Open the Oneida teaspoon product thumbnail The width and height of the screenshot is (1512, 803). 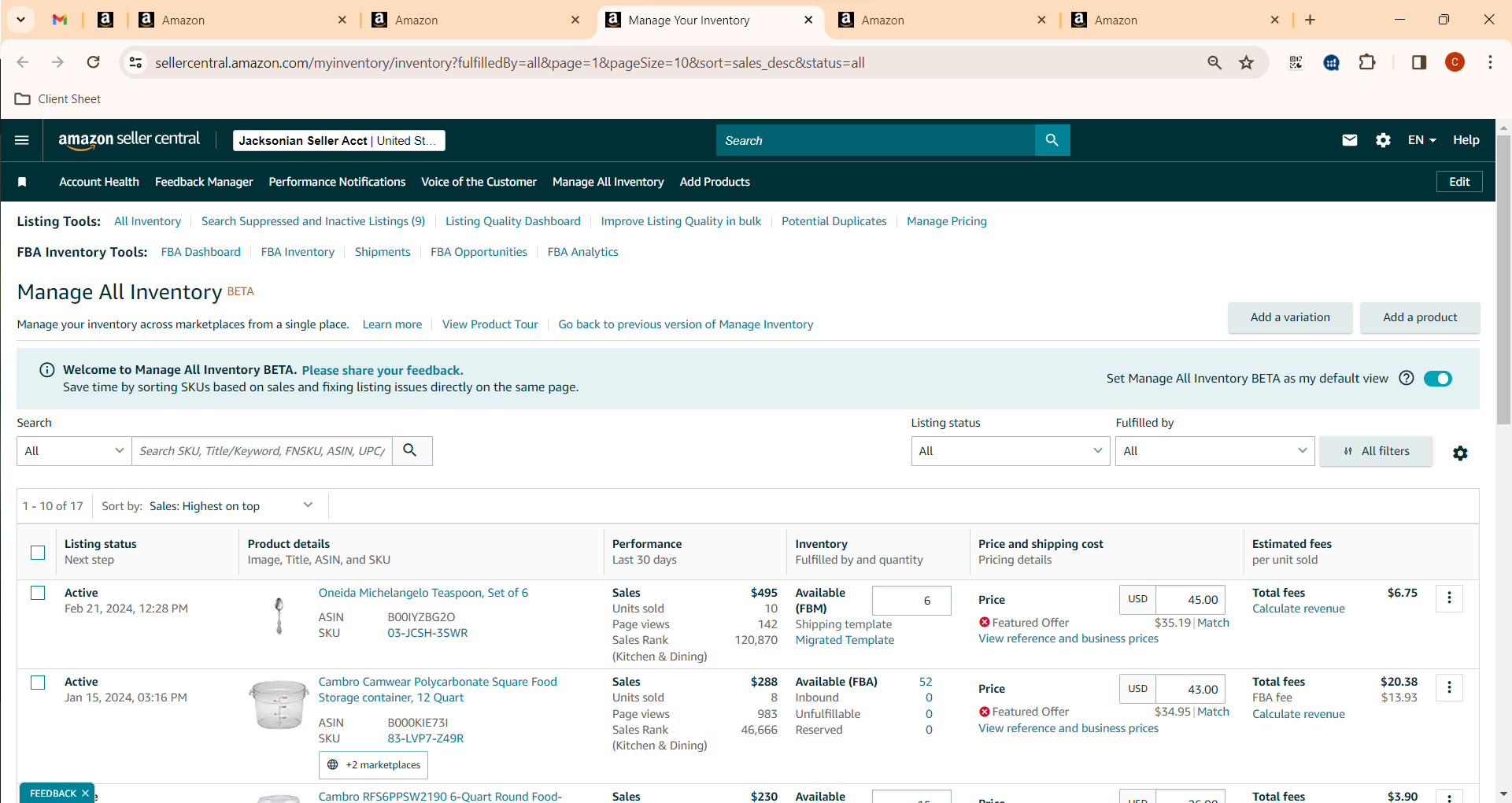click(x=279, y=616)
